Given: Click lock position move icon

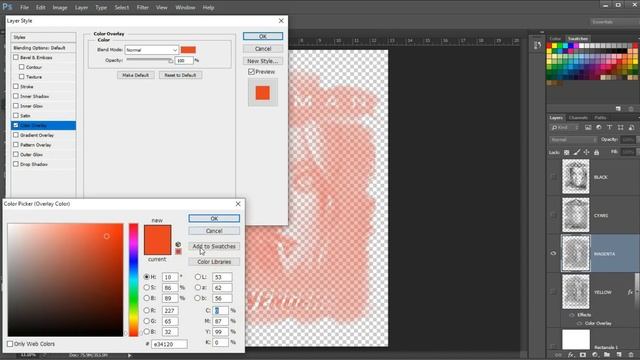Looking at the screenshot, I should 587,152.
